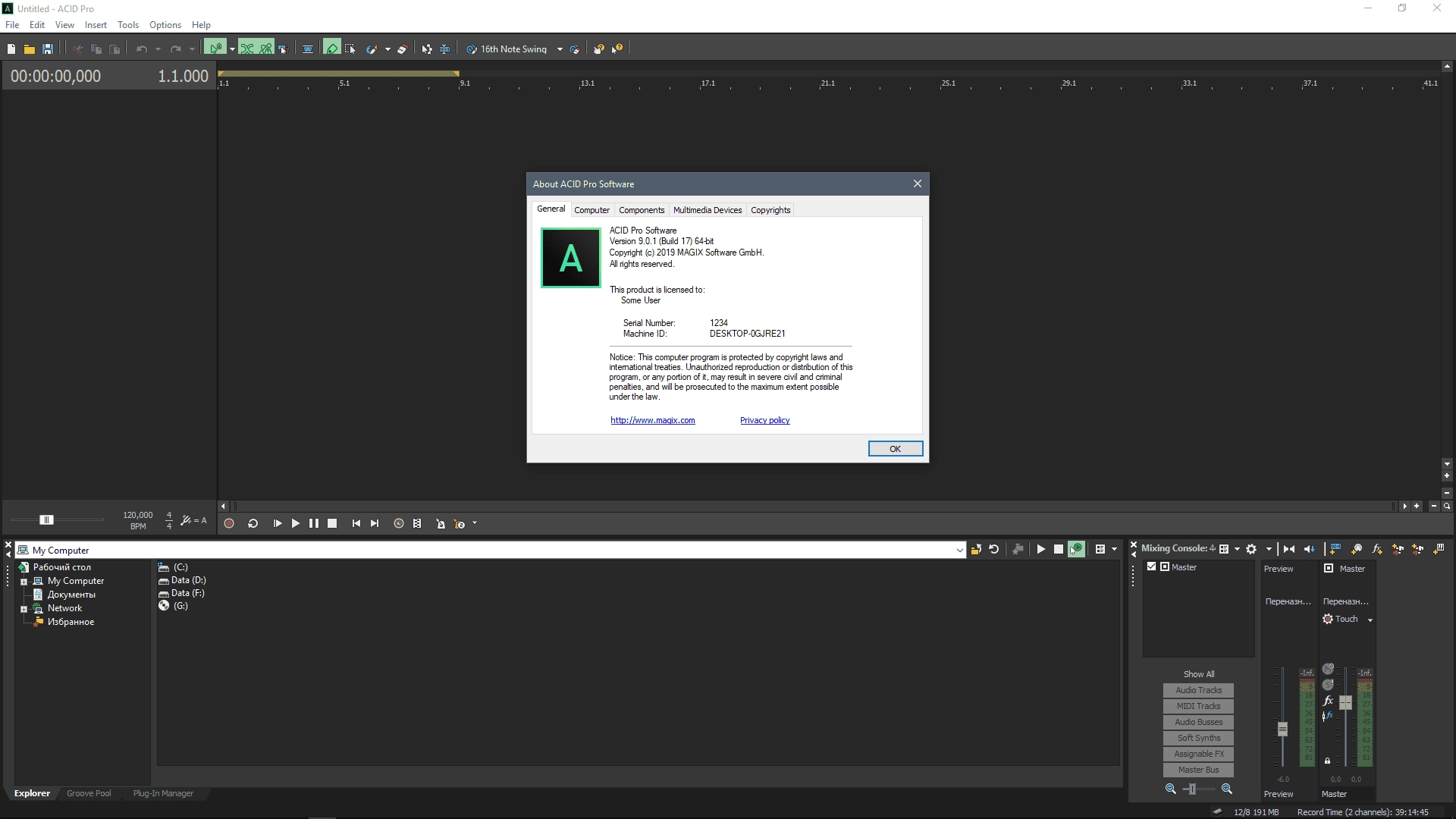Click the Beatmapper checkered icon in transport
Viewport: 1456px width, 819px height.
[x=417, y=524]
